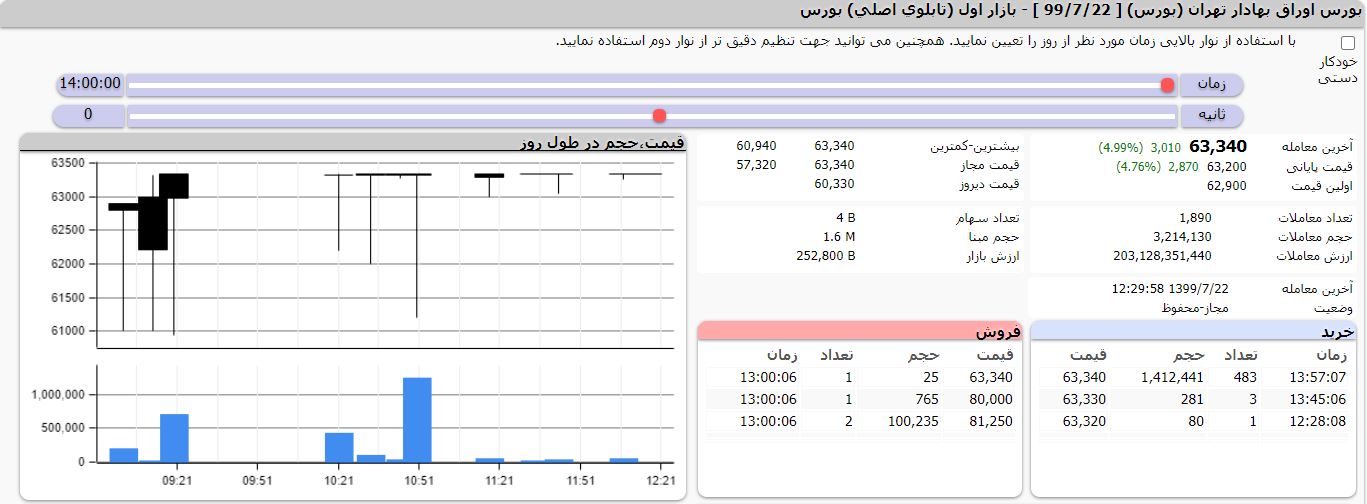
Task: Click the last trade price 63,340 in bold
Action: click(x=1218, y=147)
